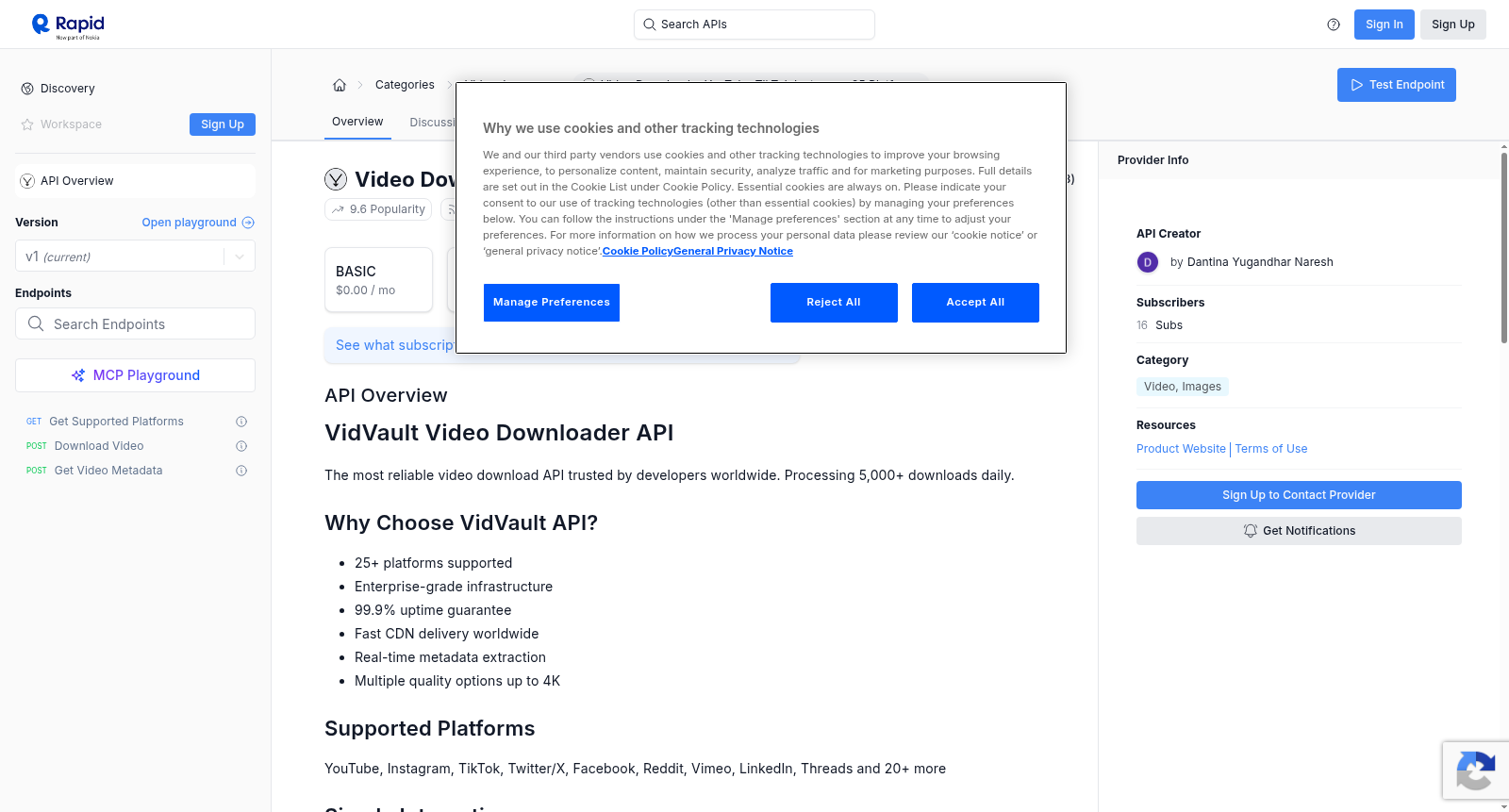This screenshot has width=1509, height=812.
Task: Click the Open playground link
Action: (x=198, y=223)
